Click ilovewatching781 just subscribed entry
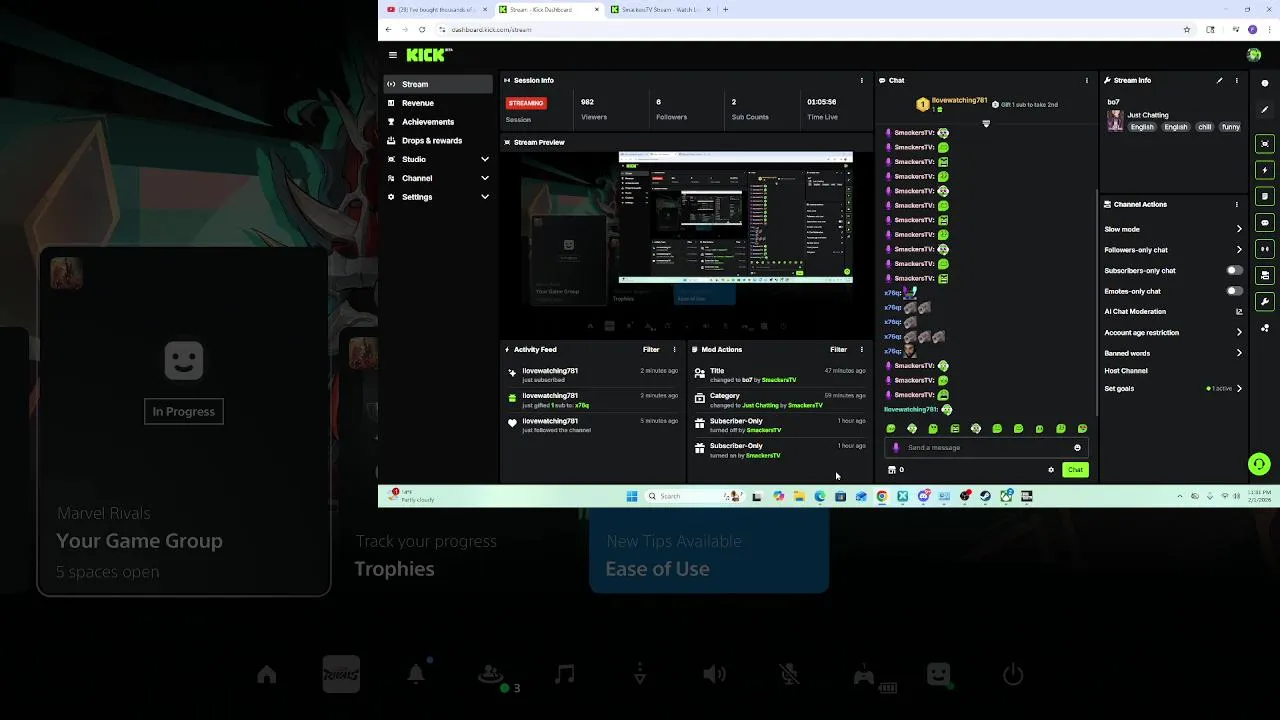 (x=594, y=374)
